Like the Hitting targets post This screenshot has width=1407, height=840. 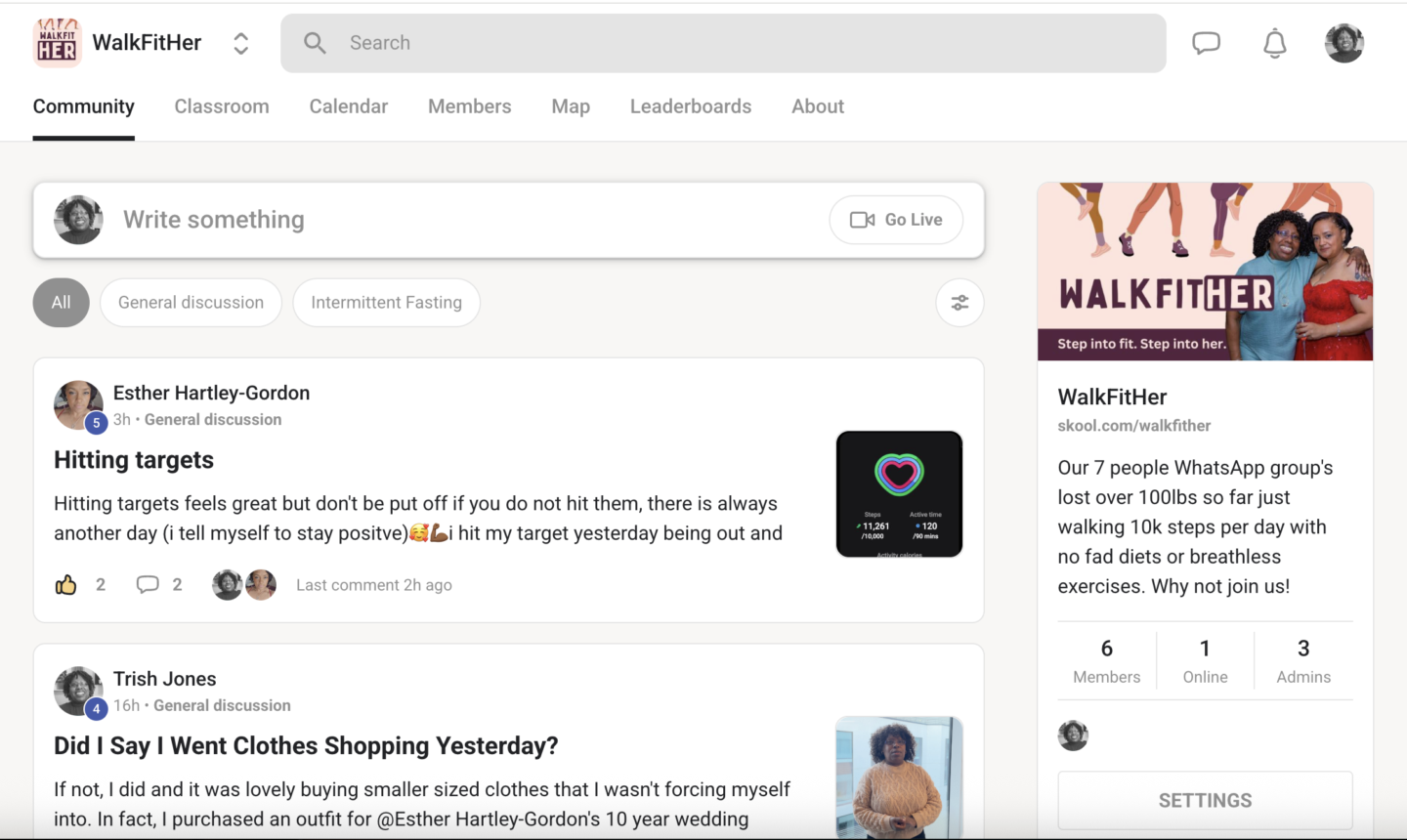(66, 585)
